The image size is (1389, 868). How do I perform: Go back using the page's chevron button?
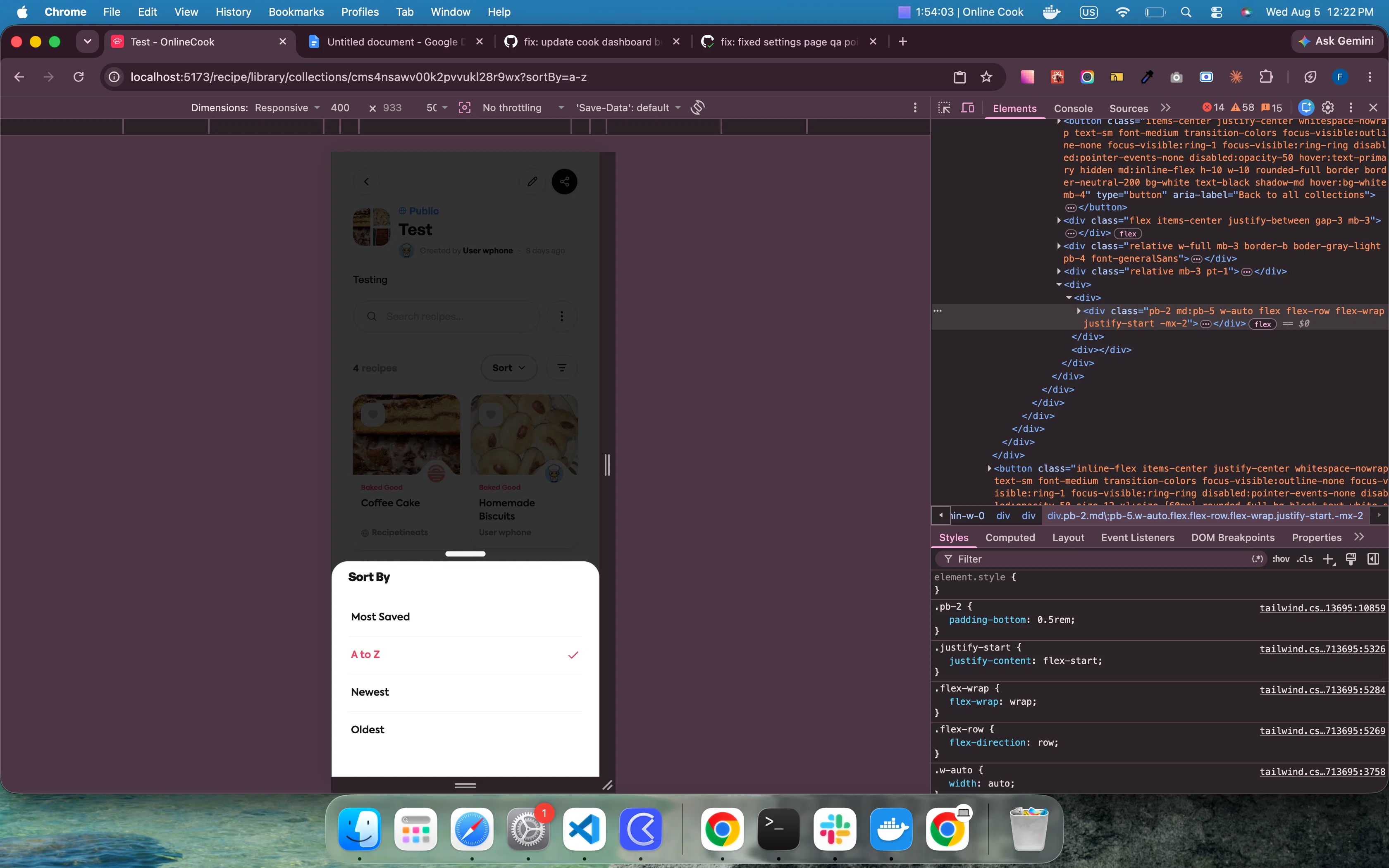tap(366, 182)
